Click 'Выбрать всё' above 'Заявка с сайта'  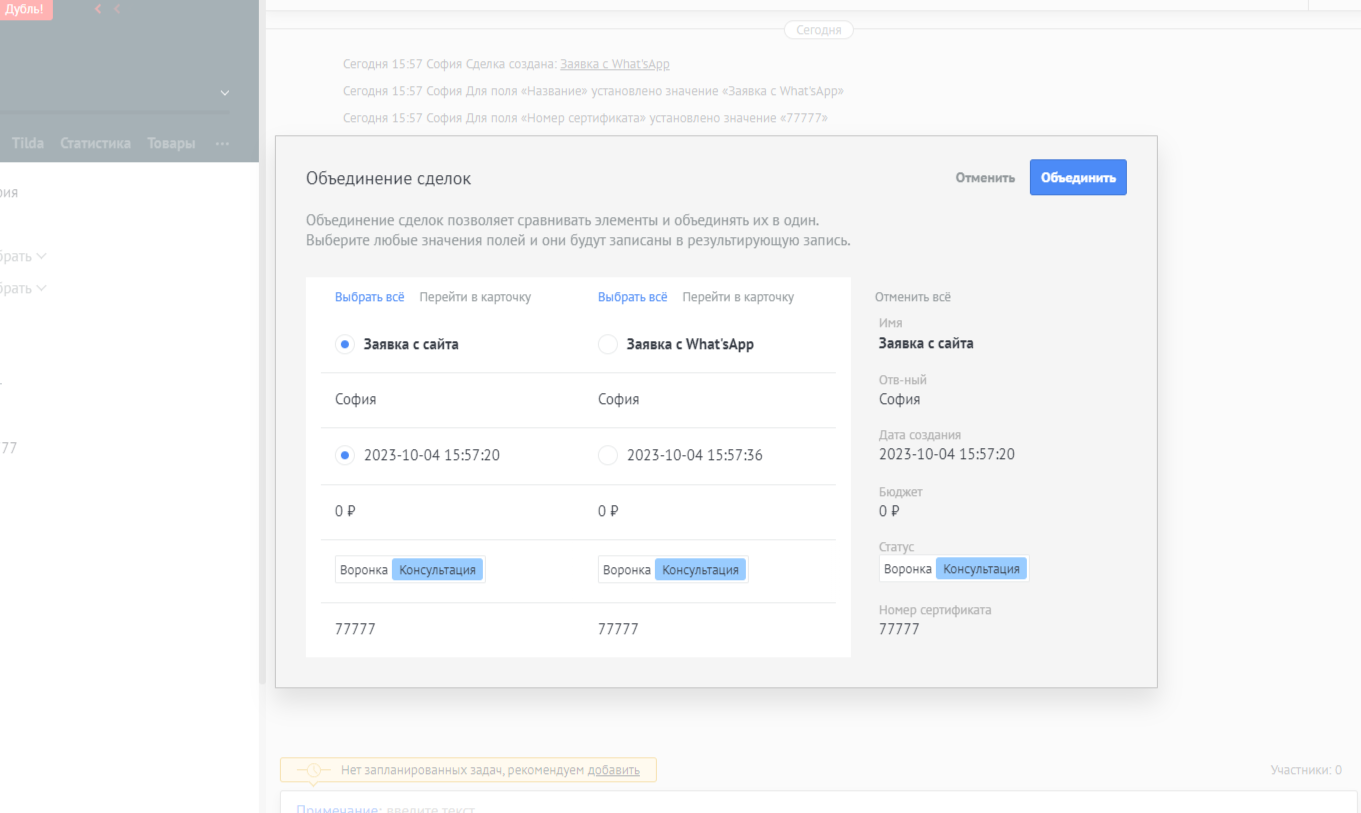tap(370, 297)
